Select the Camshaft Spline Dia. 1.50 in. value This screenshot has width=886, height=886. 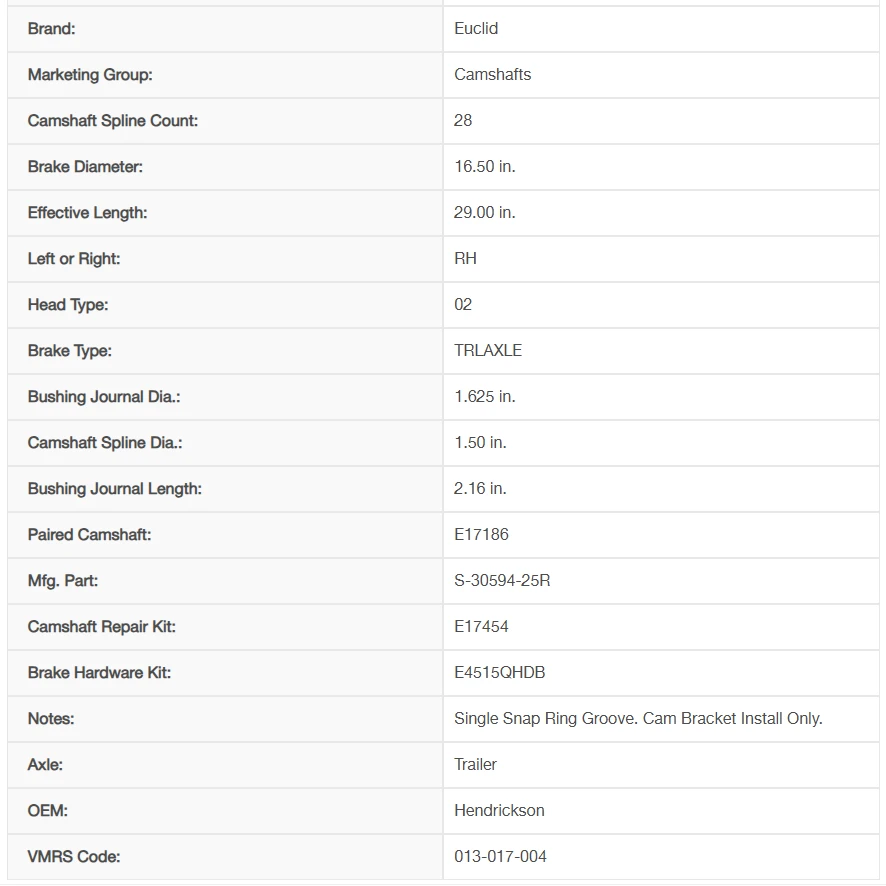pyautogui.click(x=480, y=442)
